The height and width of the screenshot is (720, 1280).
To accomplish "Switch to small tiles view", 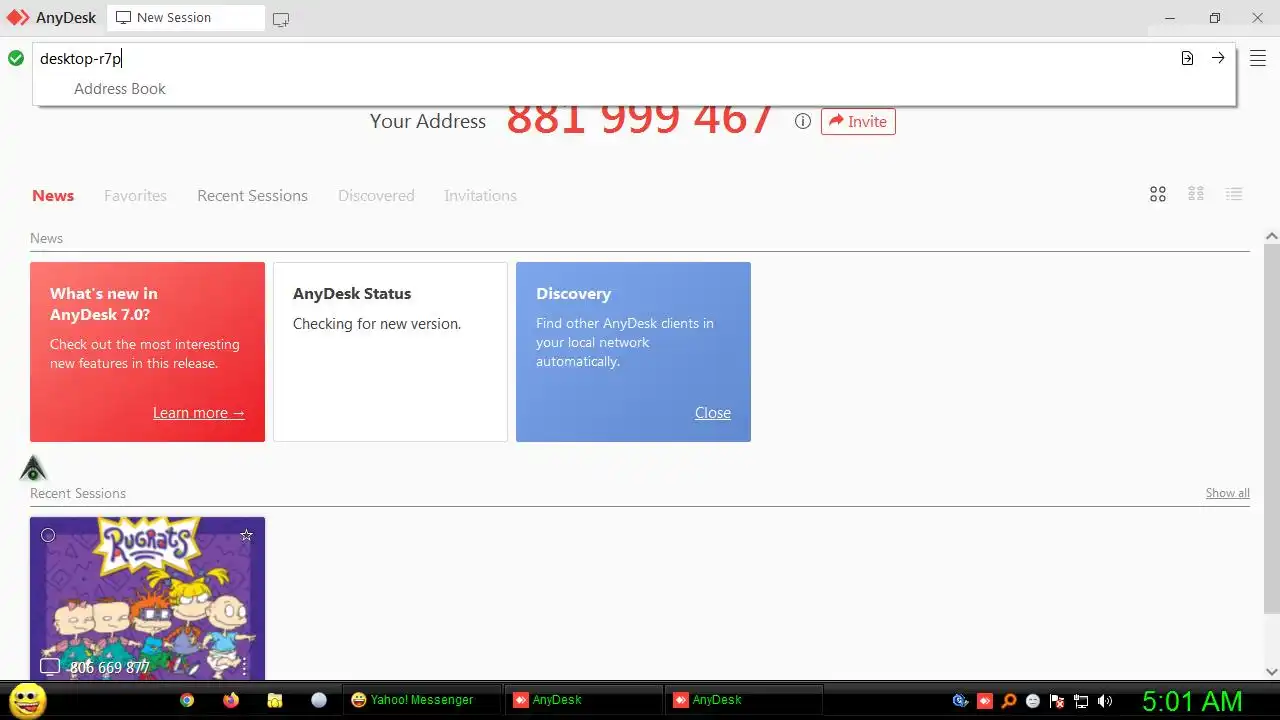I will 1196,194.
